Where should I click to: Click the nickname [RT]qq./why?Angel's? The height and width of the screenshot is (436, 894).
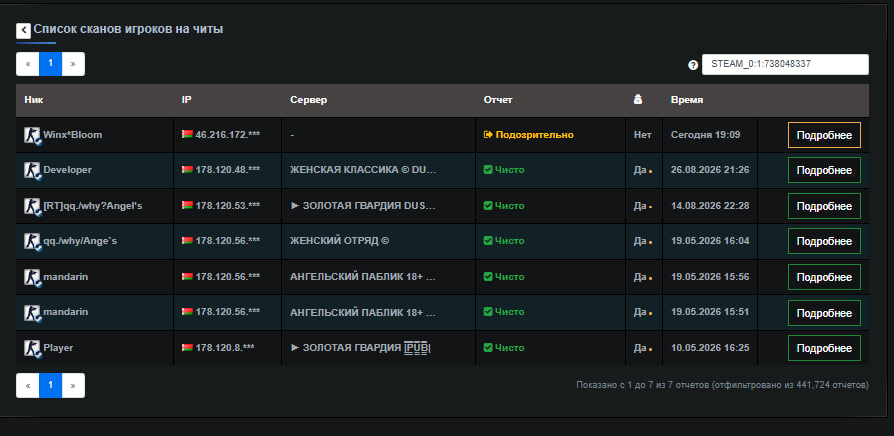coord(93,205)
